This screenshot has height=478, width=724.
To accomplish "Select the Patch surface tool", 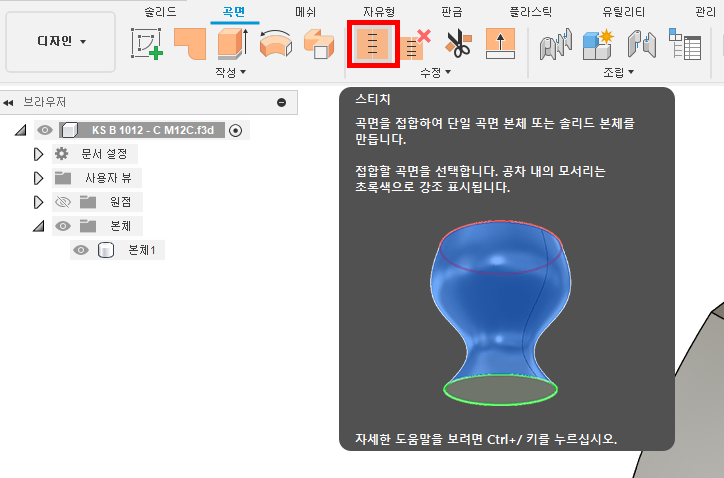I will pos(190,44).
